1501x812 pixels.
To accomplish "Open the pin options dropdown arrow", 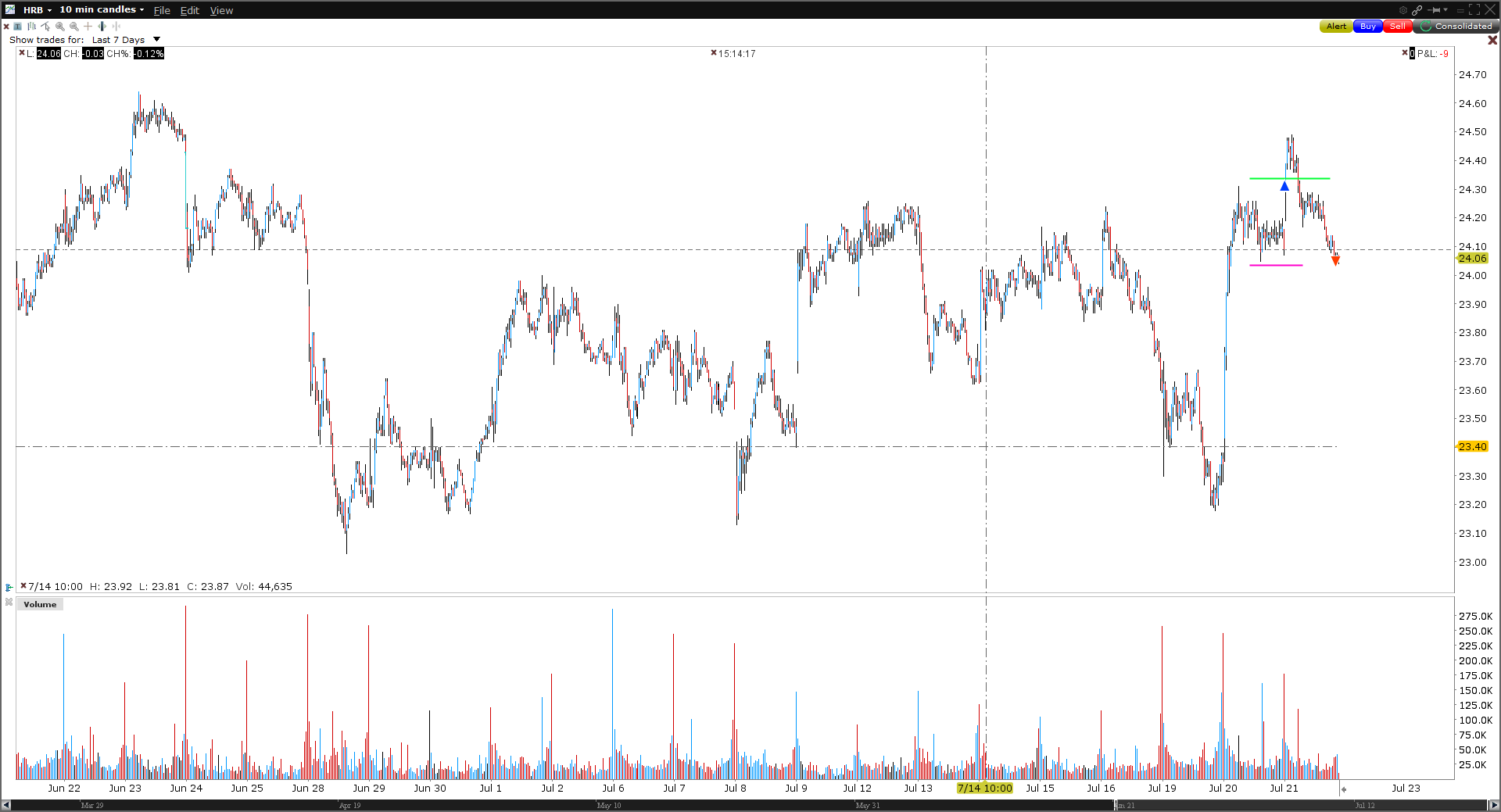I will tap(1445, 10).
